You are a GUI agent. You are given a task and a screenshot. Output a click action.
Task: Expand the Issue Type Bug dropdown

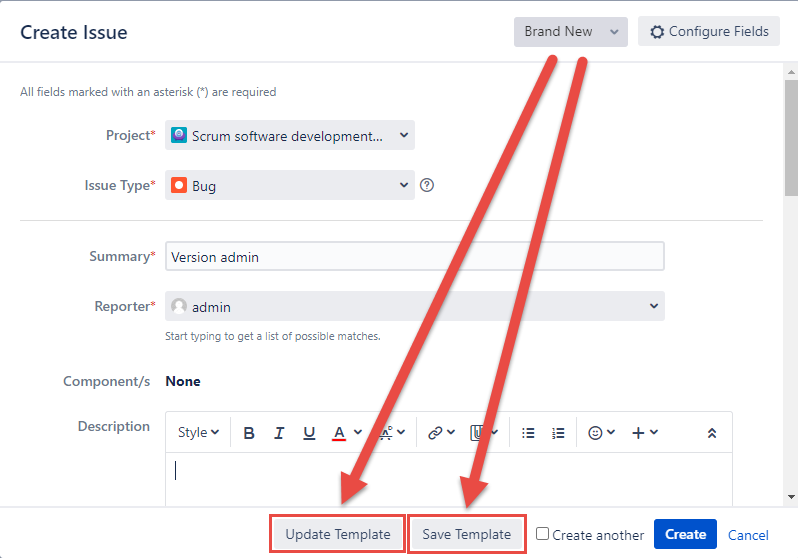[290, 185]
